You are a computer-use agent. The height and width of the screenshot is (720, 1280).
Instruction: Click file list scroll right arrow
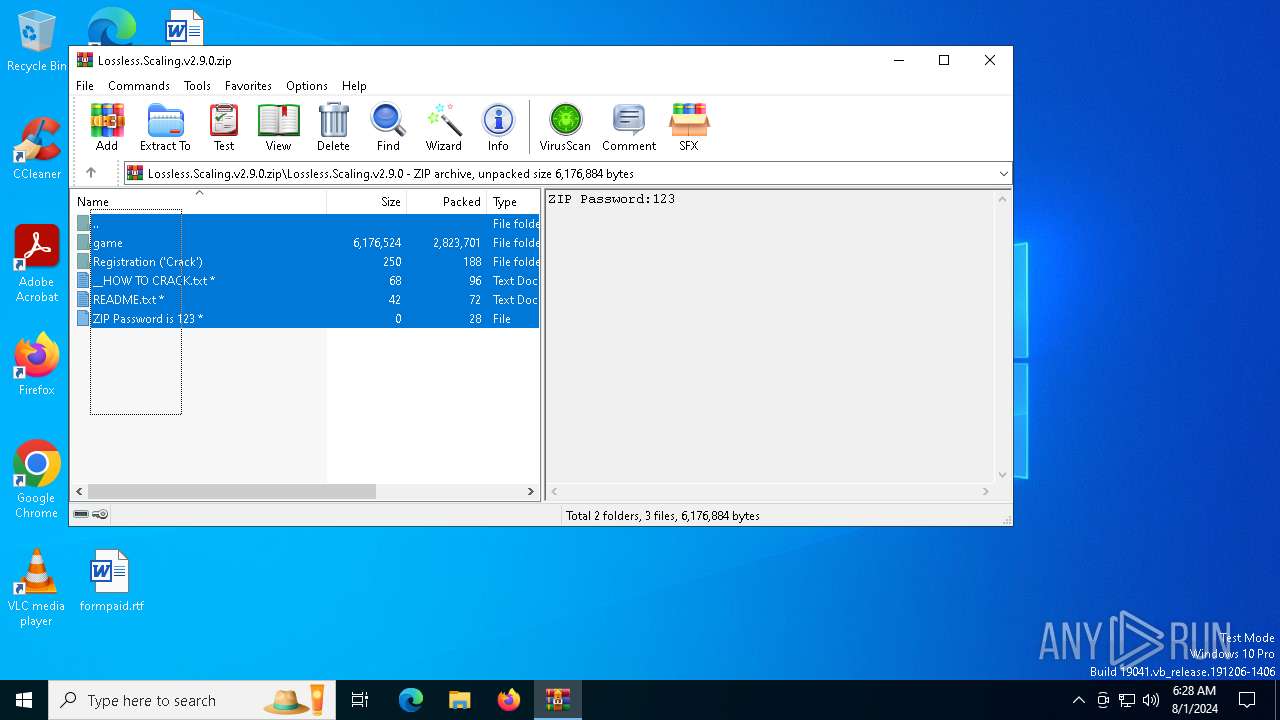tap(531, 491)
